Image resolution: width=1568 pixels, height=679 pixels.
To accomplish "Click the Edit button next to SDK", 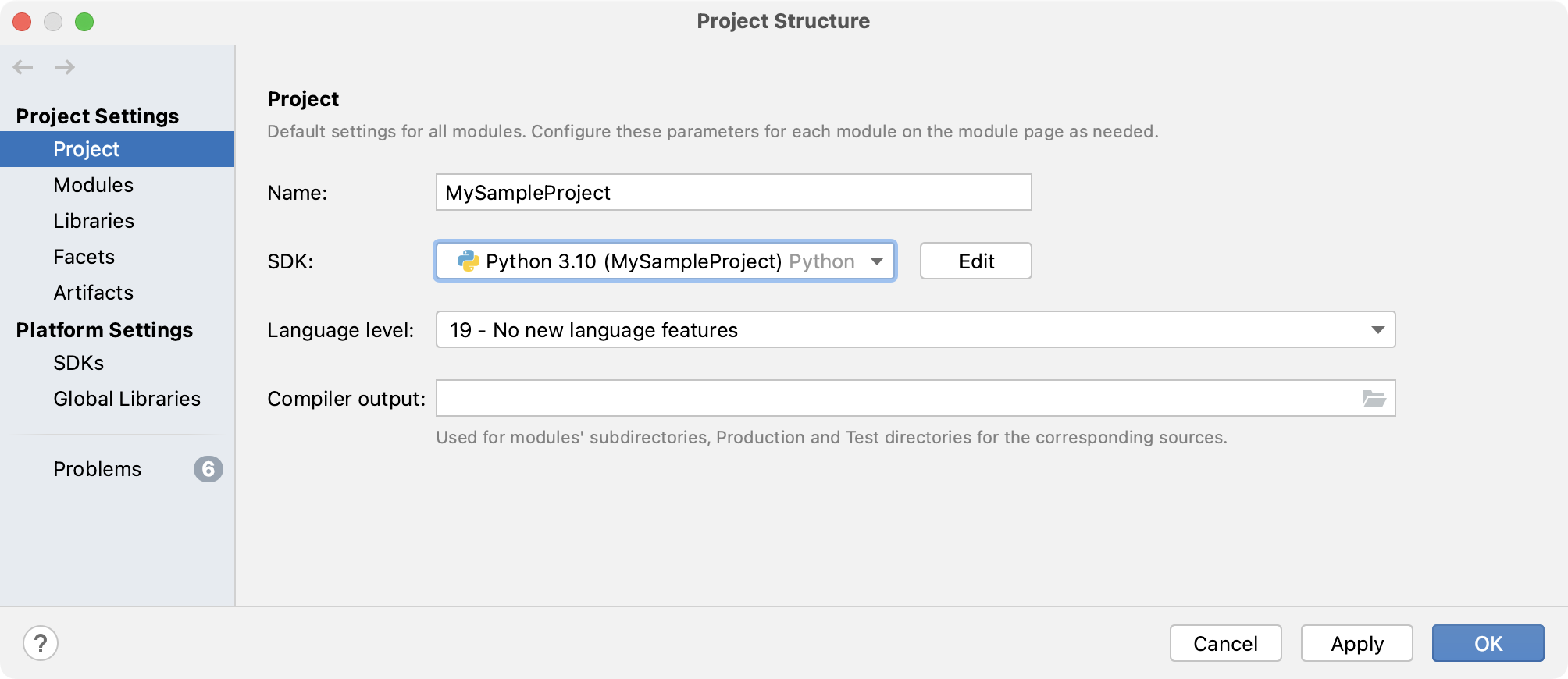I will tap(975, 261).
